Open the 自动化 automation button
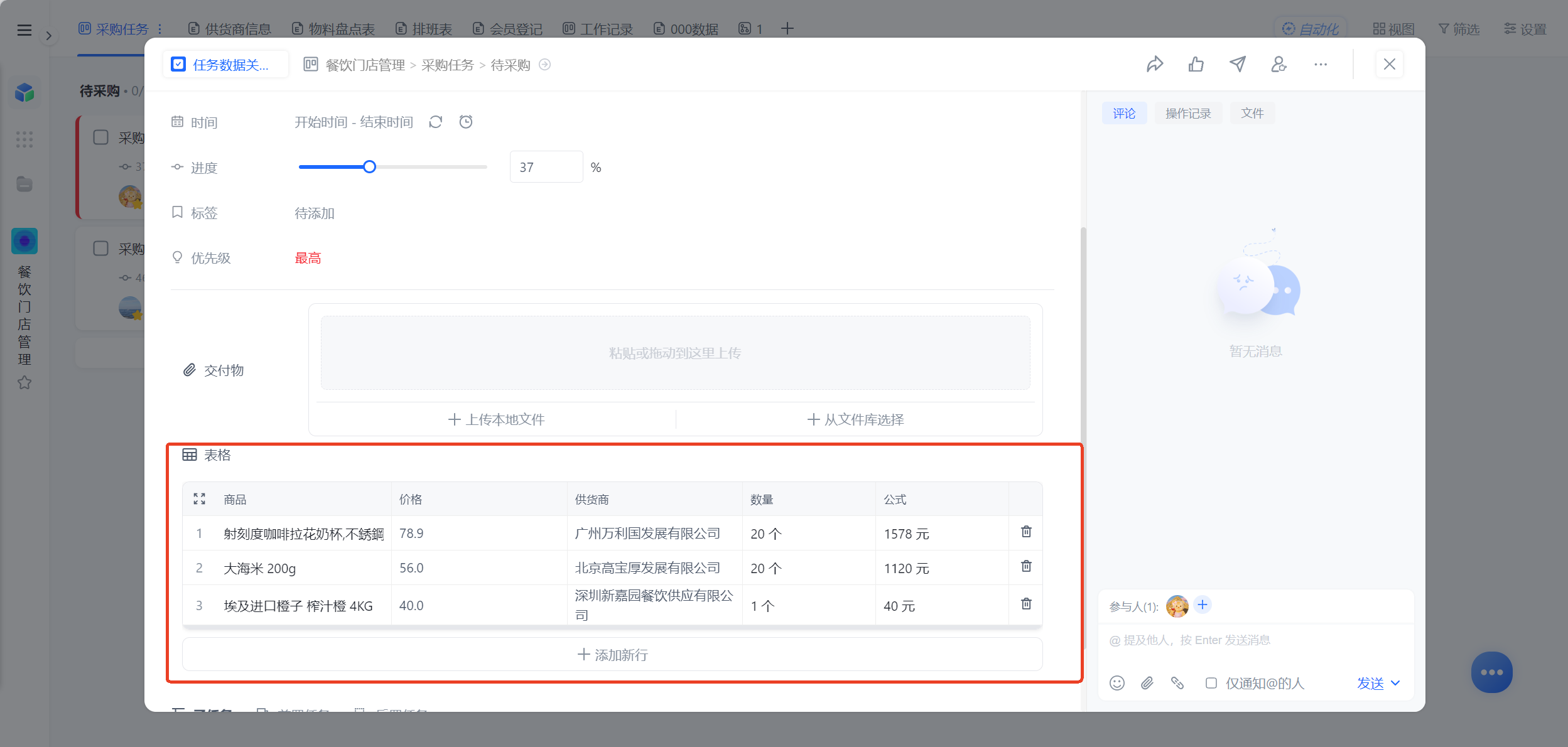This screenshot has height=747, width=1568. pos(1310,29)
